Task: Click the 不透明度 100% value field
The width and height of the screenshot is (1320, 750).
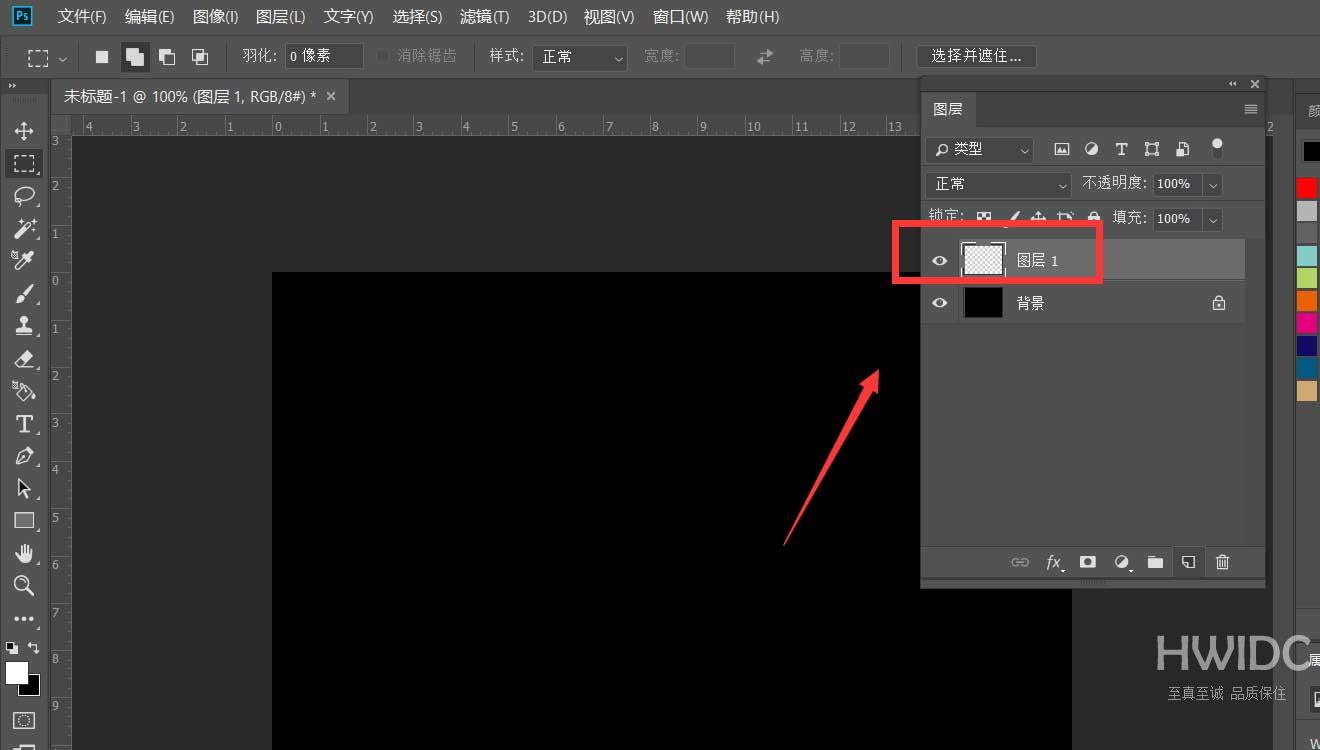Action: [x=1177, y=184]
